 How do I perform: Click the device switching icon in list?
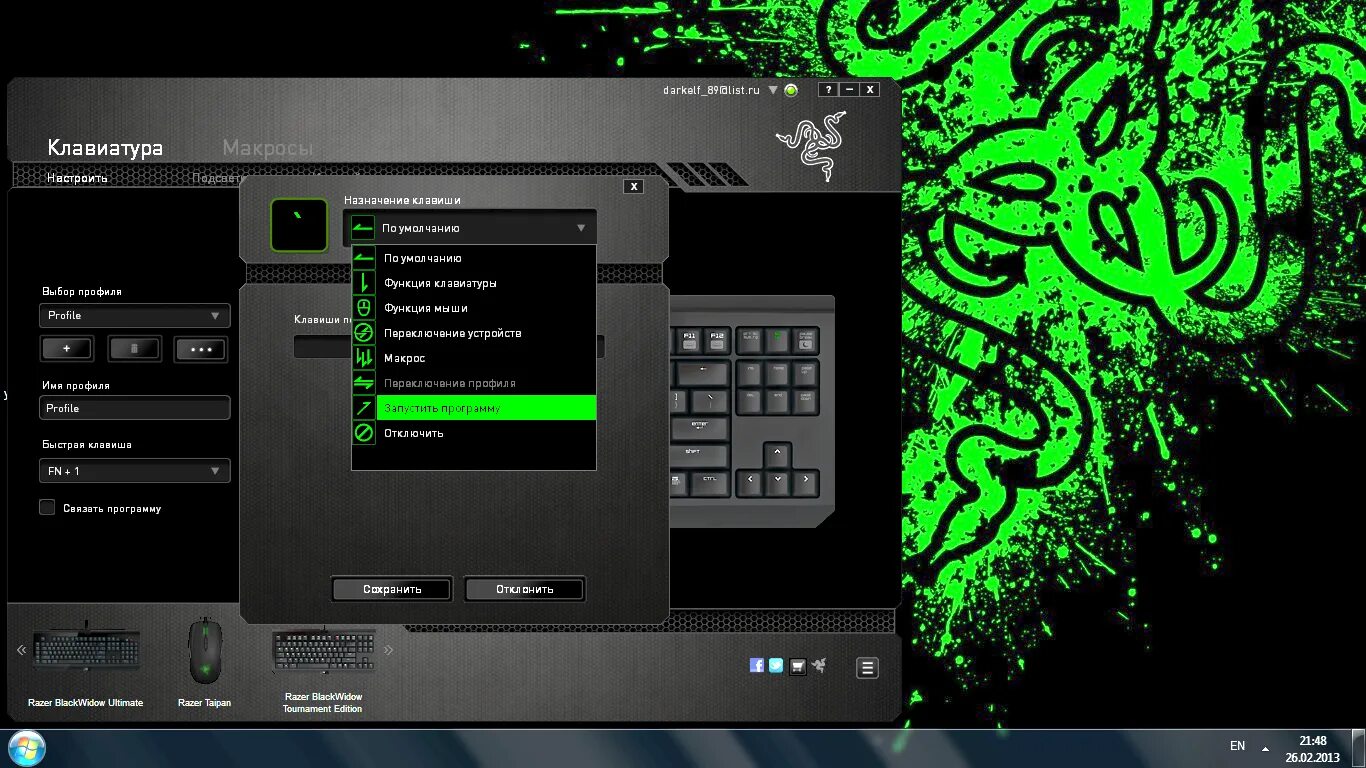coord(364,333)
